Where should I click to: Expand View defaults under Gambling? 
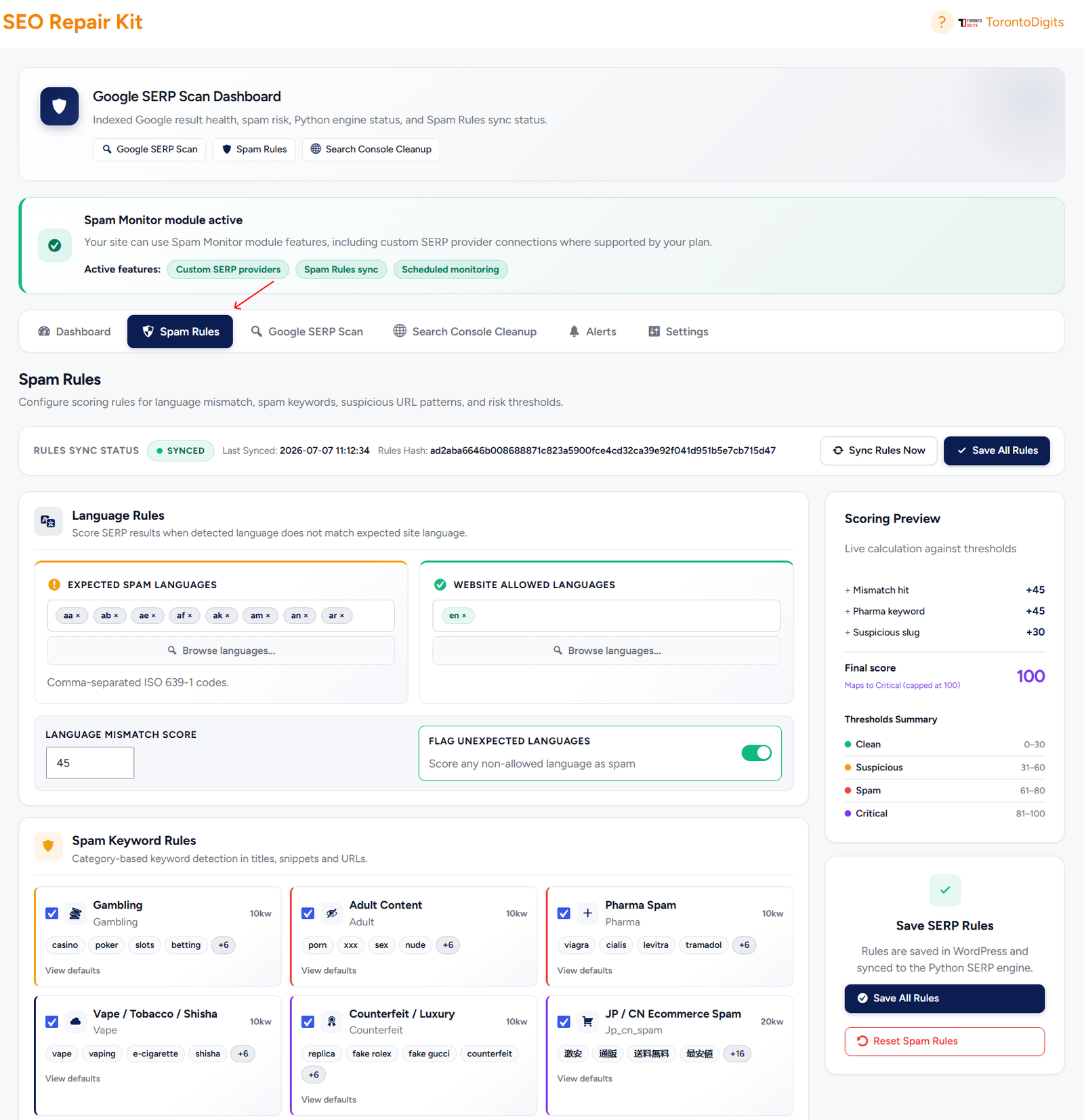point(72,970)
